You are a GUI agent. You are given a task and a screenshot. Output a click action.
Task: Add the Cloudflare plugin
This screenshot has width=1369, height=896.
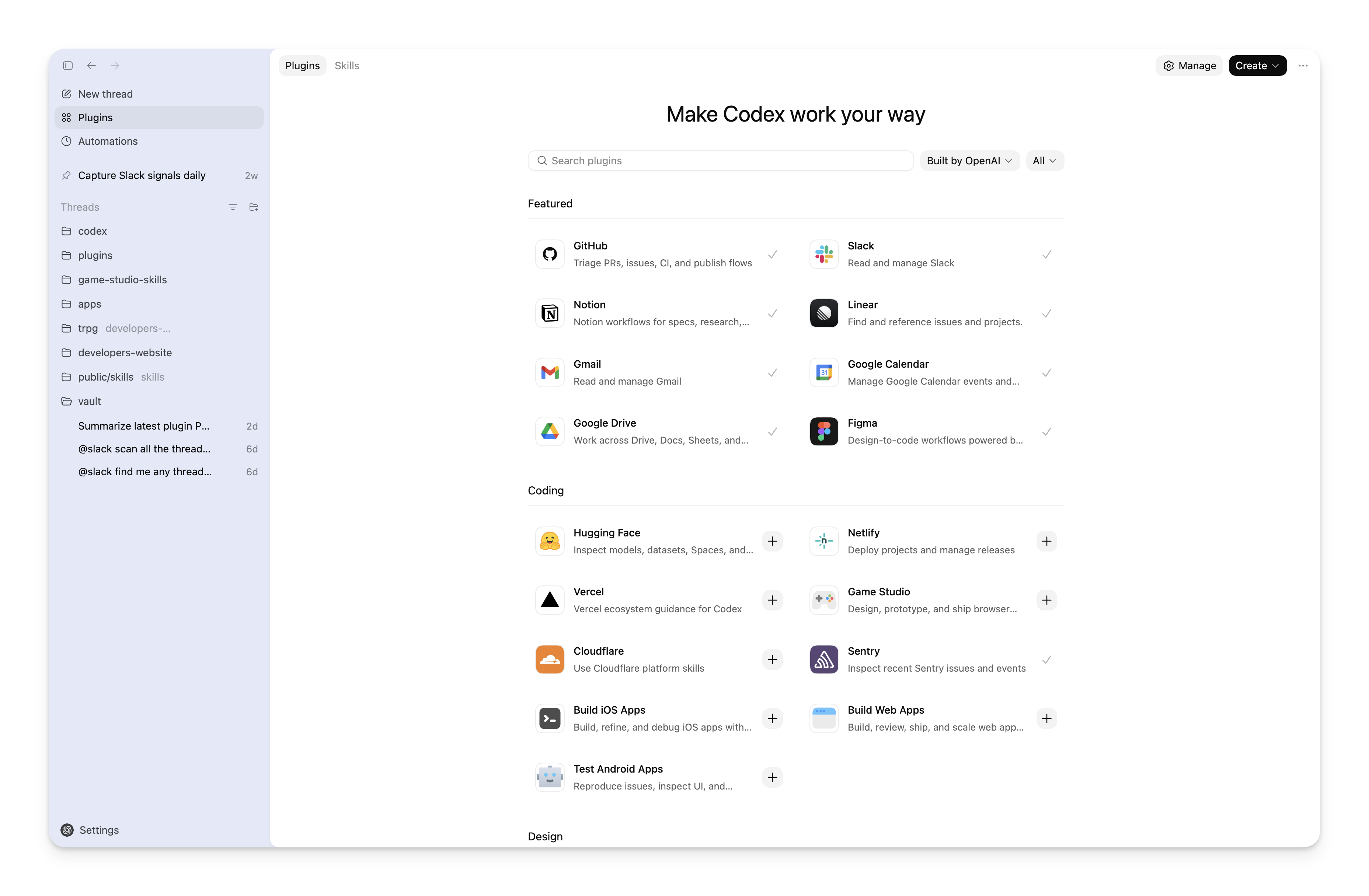[x=773, y=659]
